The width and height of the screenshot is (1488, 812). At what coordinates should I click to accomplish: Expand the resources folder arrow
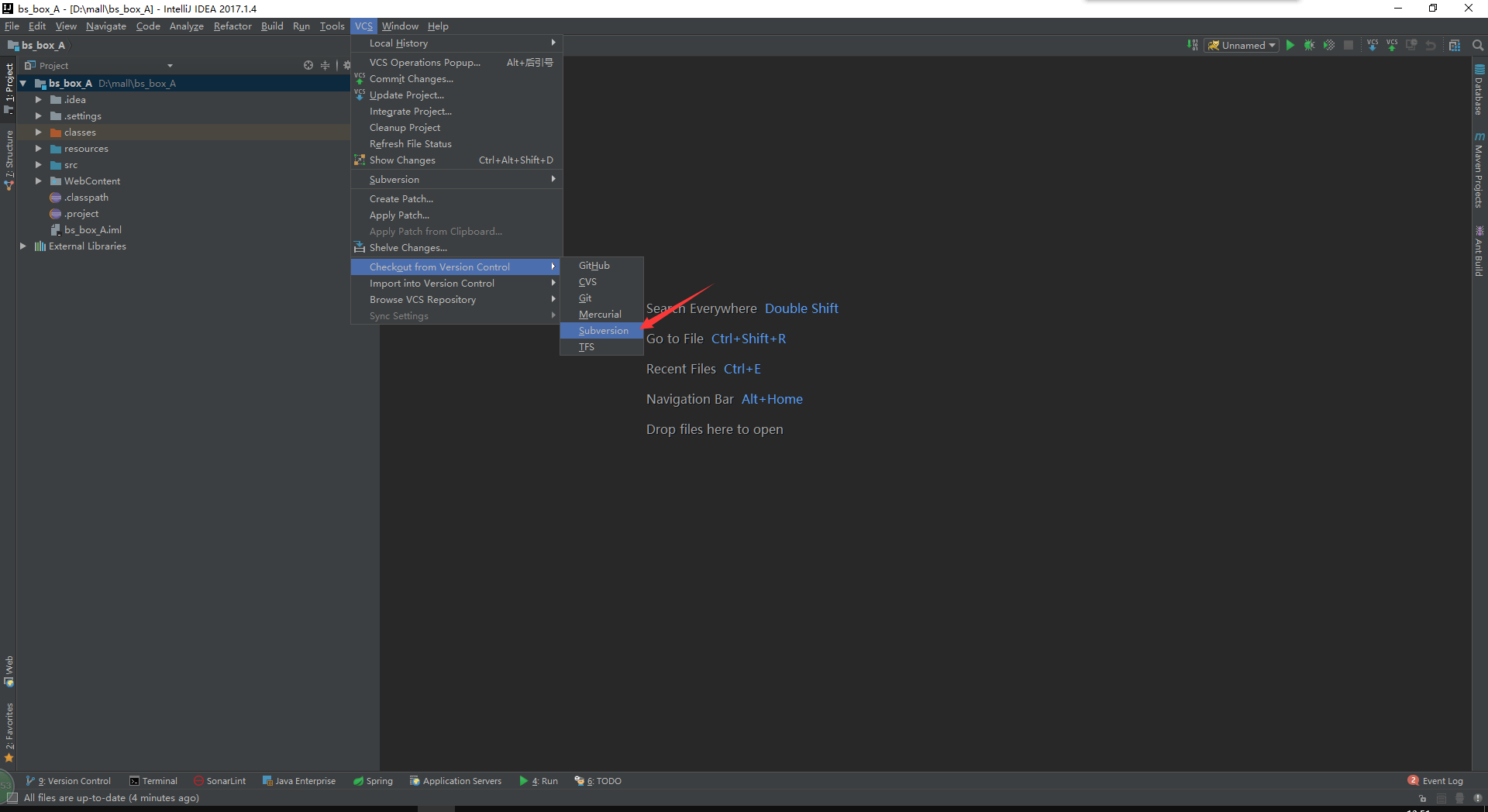coord(38,148)
